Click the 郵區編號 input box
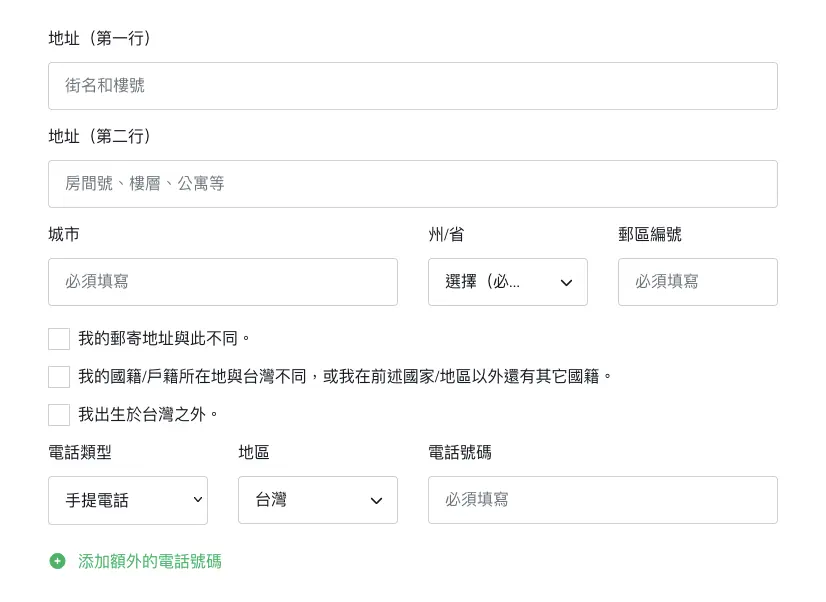Viewport: 826px width, 602px height. click(697, 282)
